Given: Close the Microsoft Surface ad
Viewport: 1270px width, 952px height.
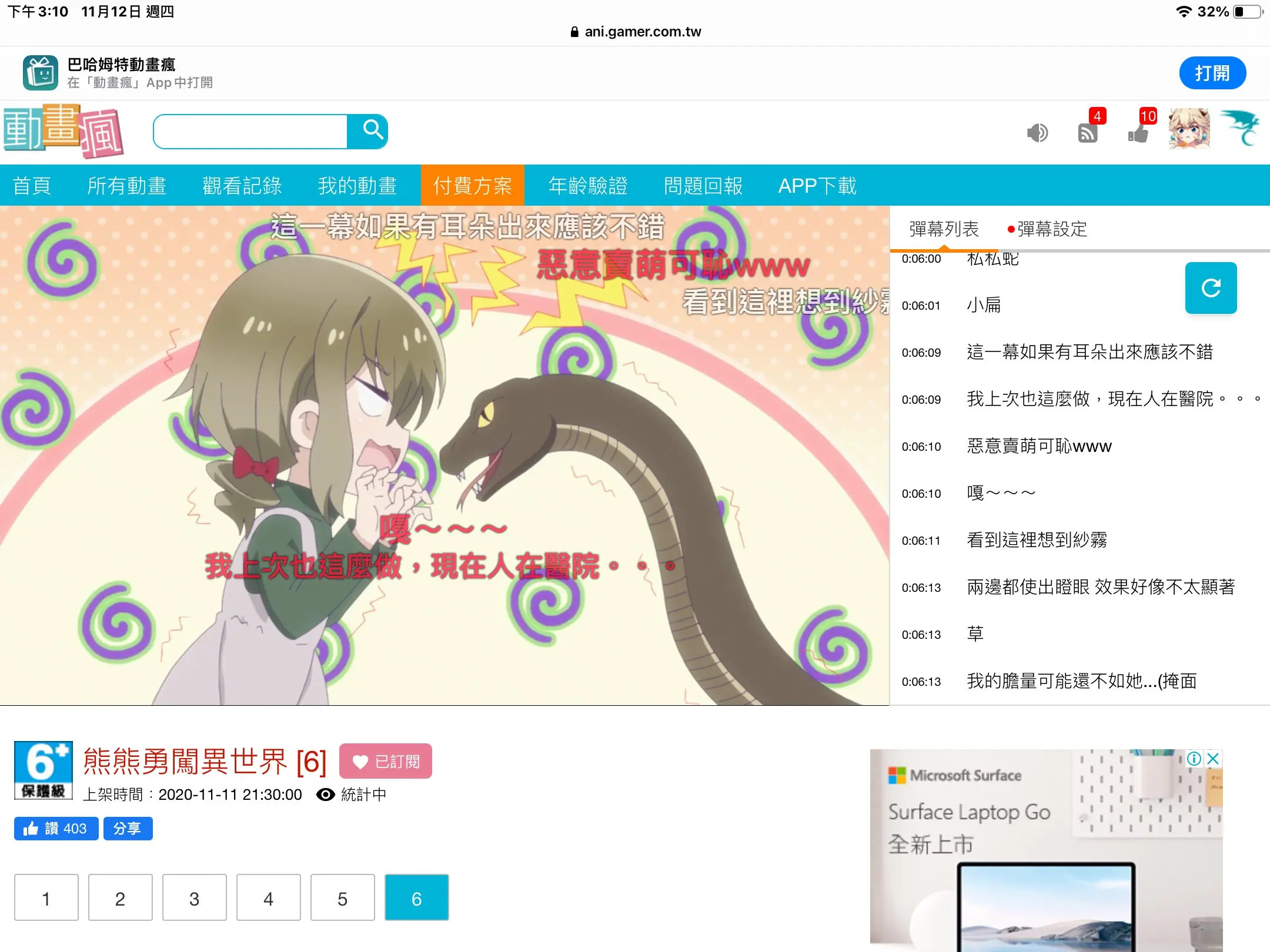Looking at the screenshot, I should click(1212, 759).
